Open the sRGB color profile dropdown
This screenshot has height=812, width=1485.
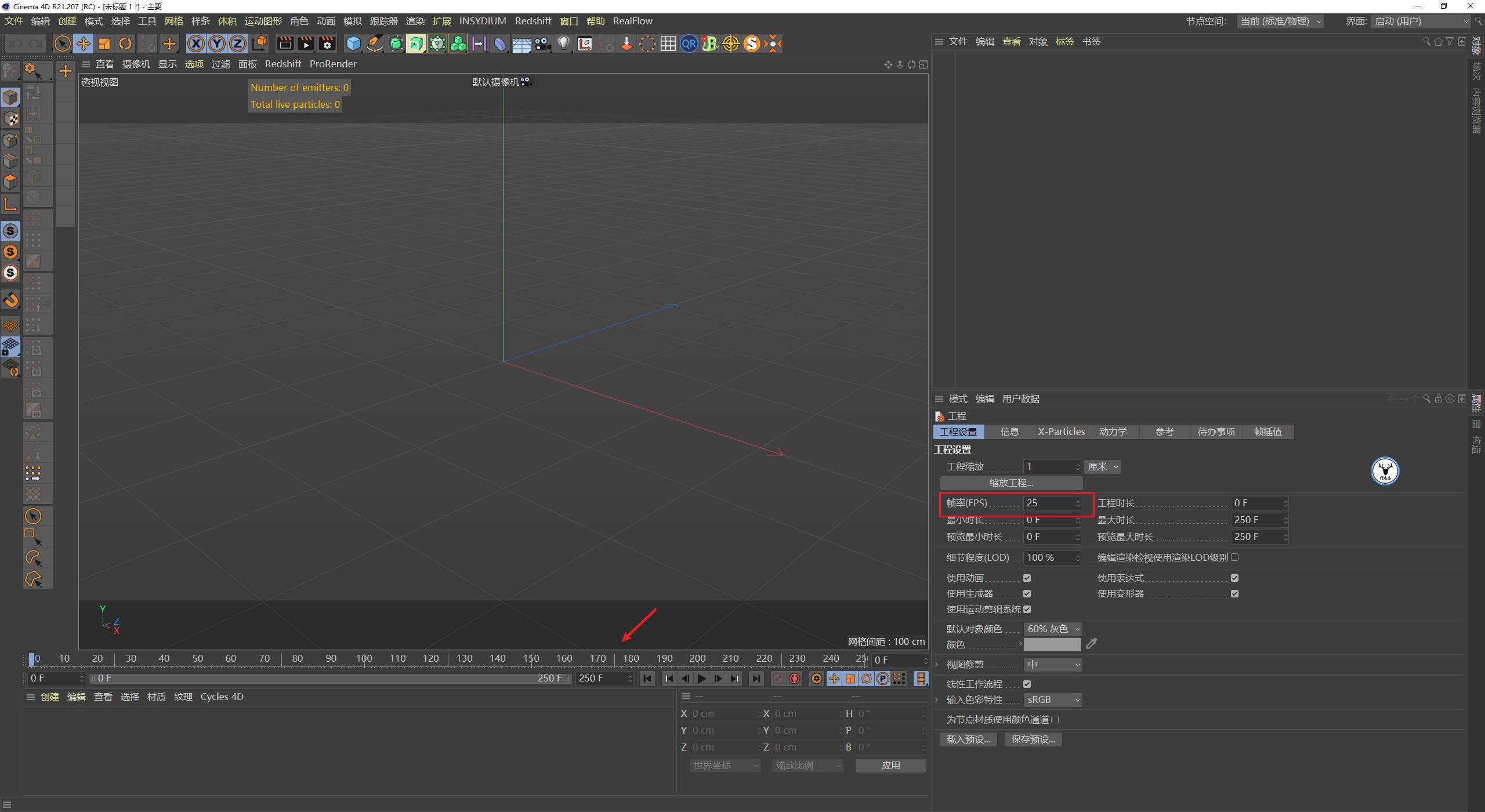click(x=1053, y=699)
